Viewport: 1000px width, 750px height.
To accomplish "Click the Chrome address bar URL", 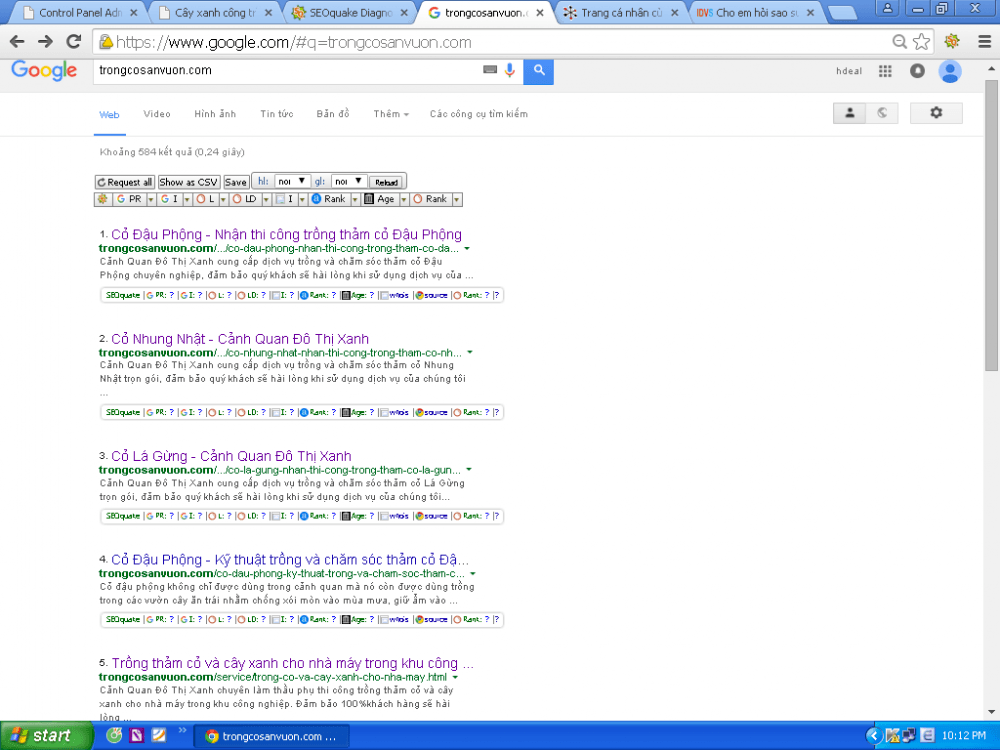I will coord(293,43).
